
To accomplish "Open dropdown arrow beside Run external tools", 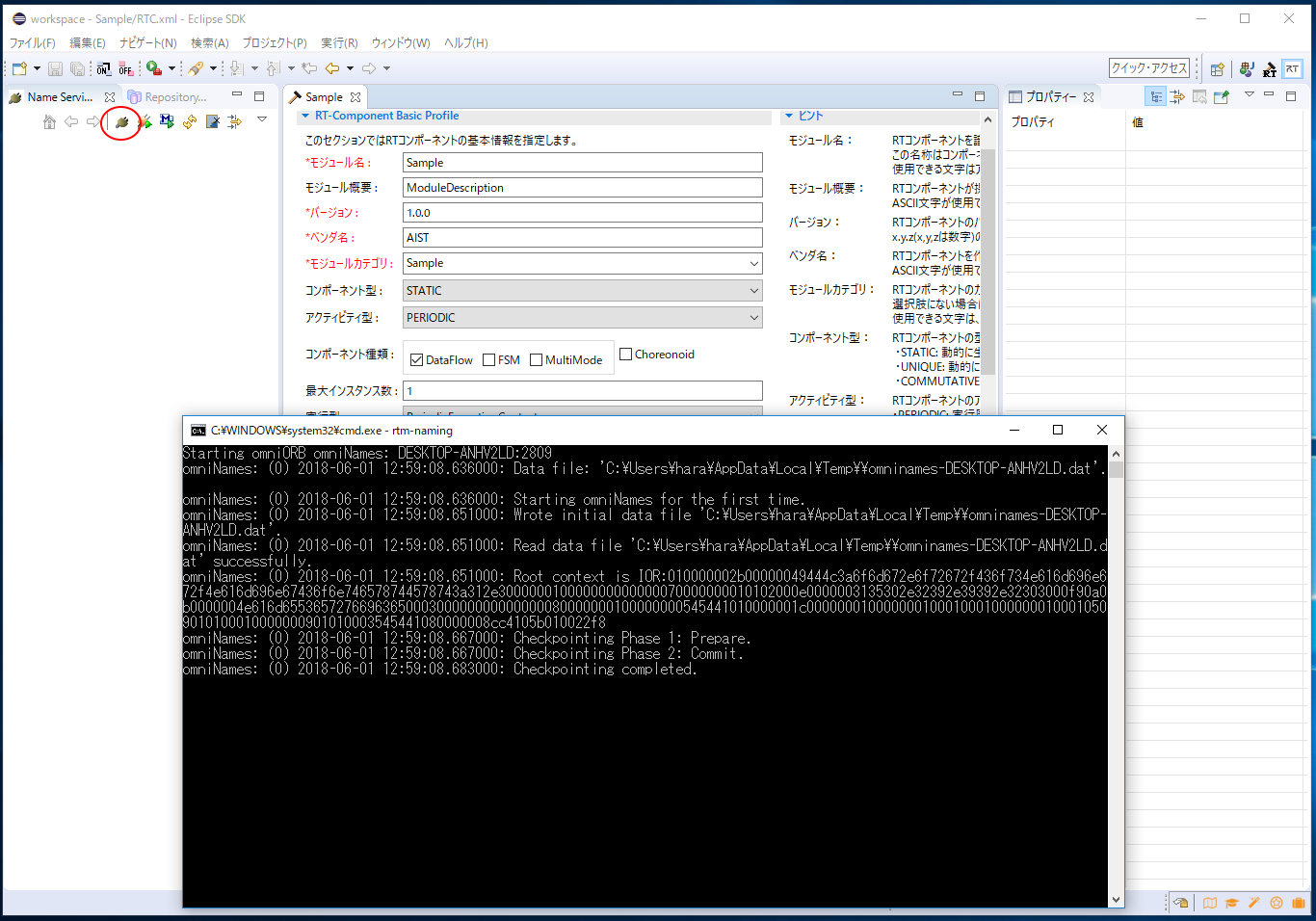I will (171, 68).
